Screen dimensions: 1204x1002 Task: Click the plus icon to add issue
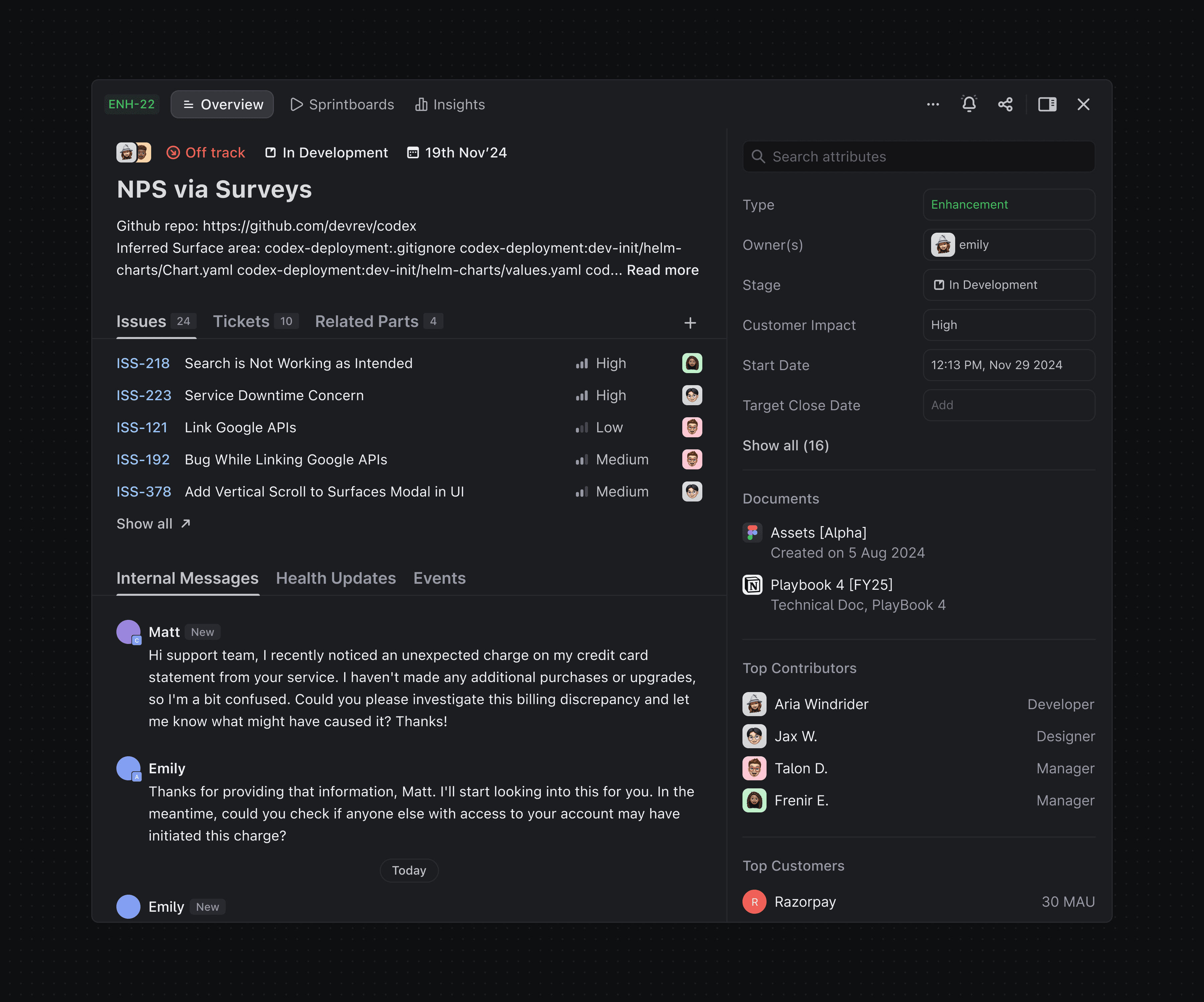690,323
